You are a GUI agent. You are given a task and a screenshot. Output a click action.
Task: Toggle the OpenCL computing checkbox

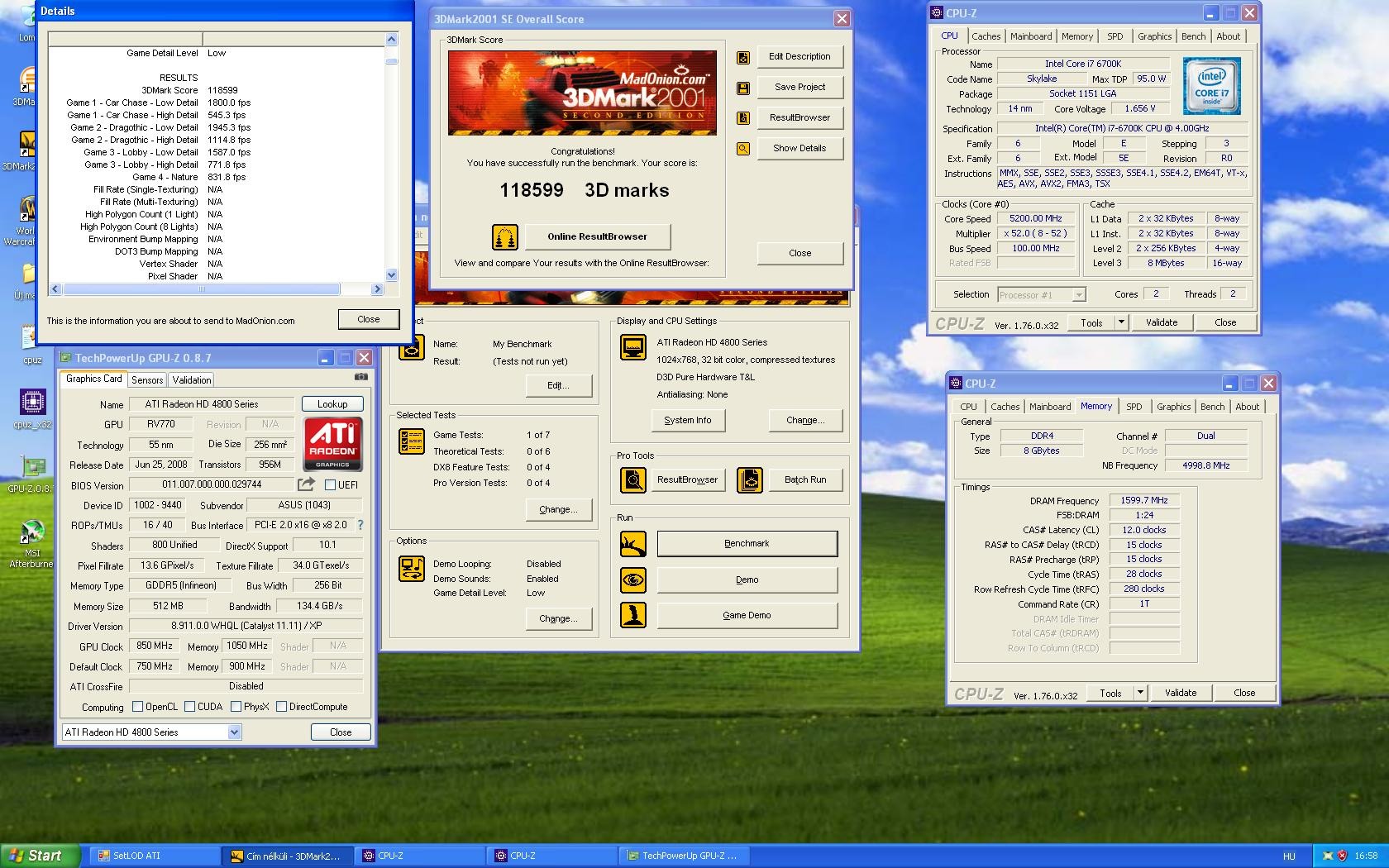tap(138, 707)
